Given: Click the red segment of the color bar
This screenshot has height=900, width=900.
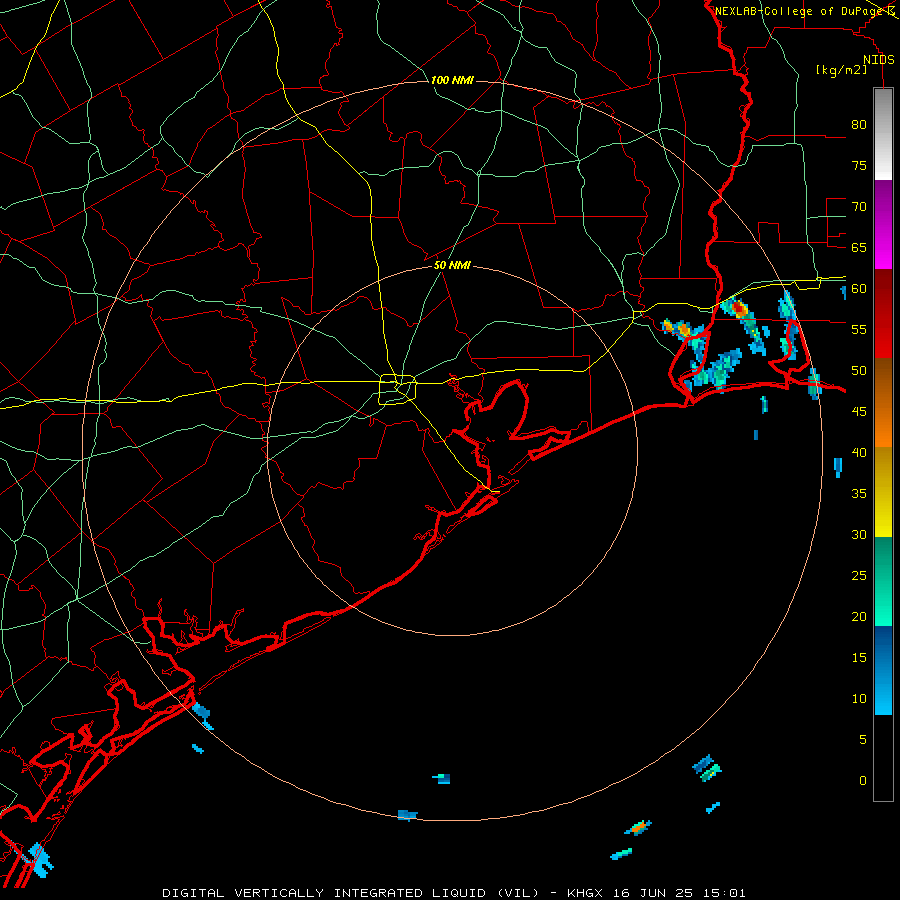Looking at the screenshot, I should click(883, 313).
